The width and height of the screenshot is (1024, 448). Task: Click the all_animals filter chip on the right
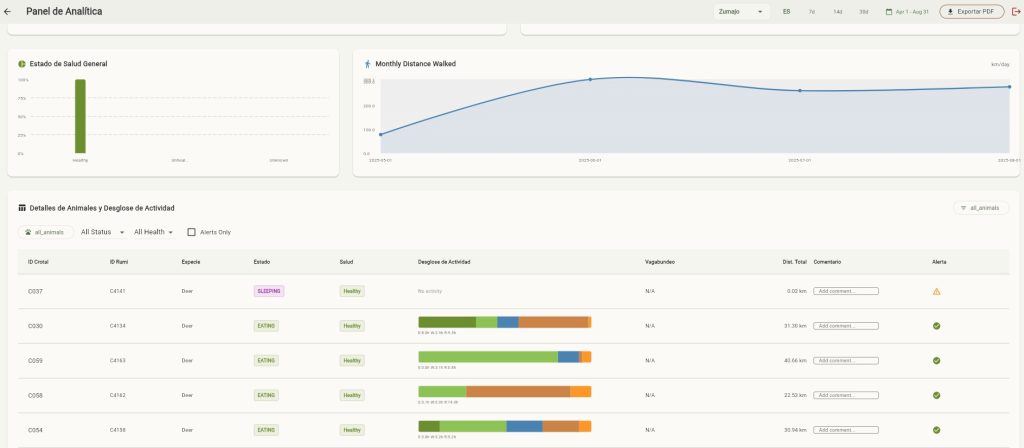coord(981,208)
